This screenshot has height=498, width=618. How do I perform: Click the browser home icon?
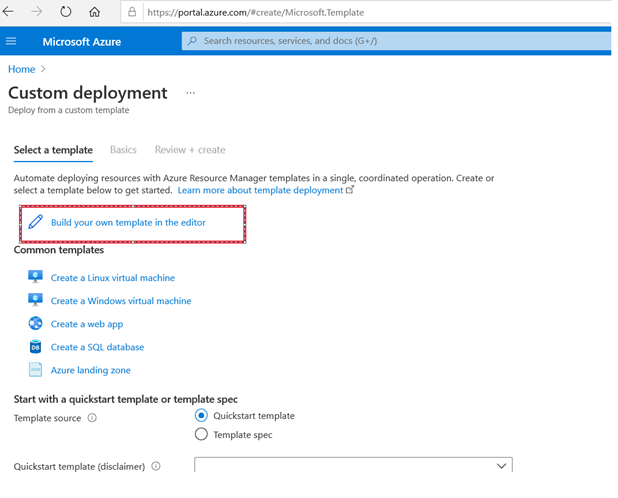pyautogui.click(x=95, y=13)
